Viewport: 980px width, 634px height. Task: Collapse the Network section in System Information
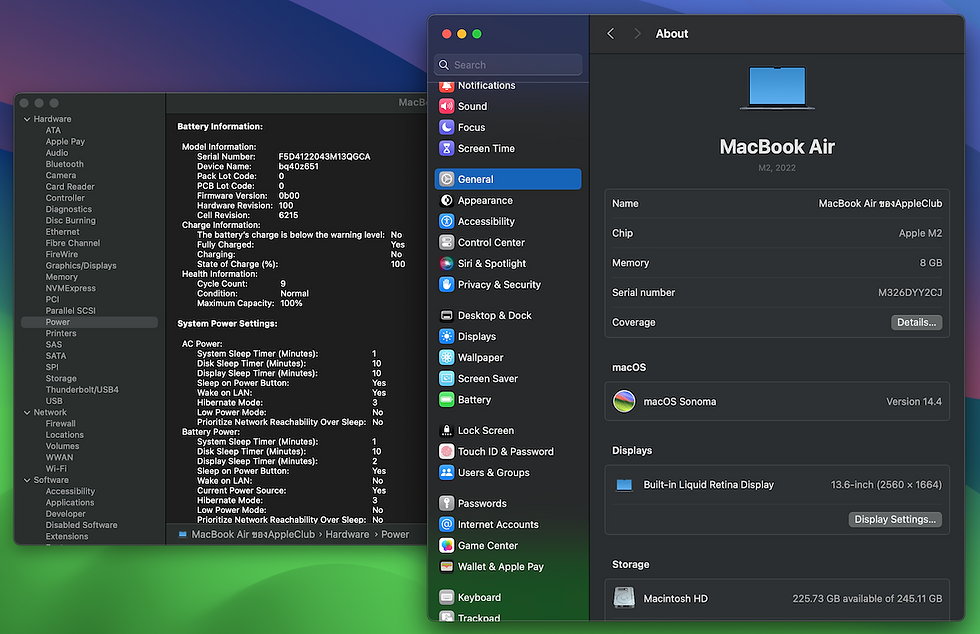click(27, 413)
